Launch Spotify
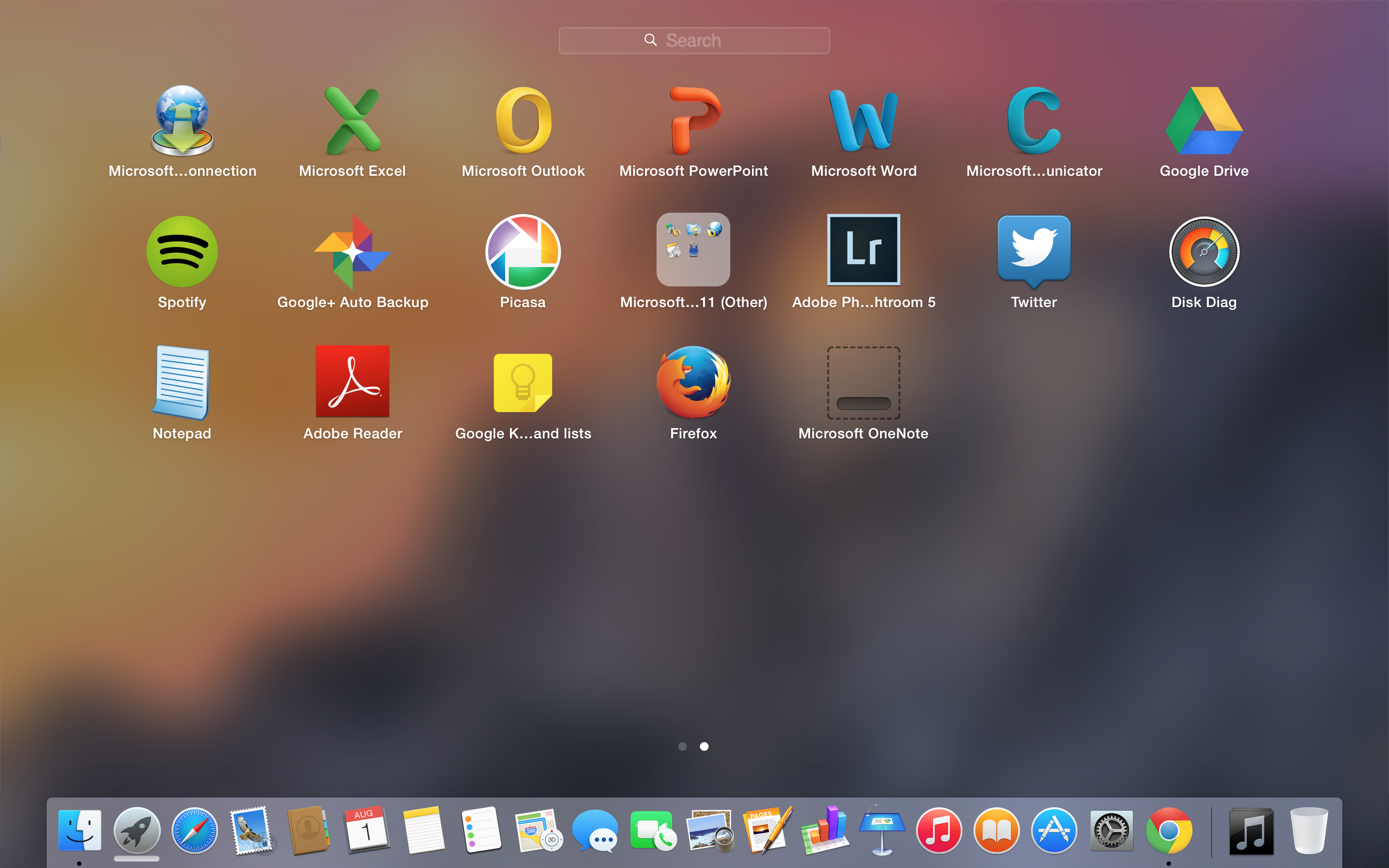 [x=182, y=251]
